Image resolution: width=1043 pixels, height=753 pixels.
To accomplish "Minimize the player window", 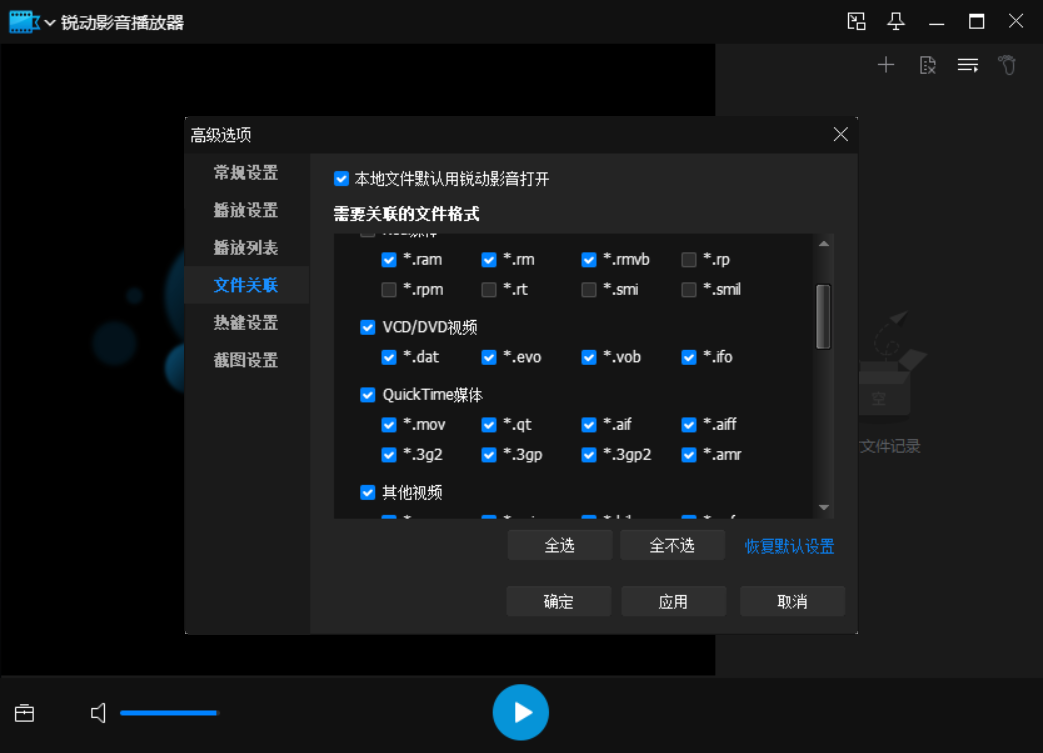I will pyautogui.click(x=937, y=22).
